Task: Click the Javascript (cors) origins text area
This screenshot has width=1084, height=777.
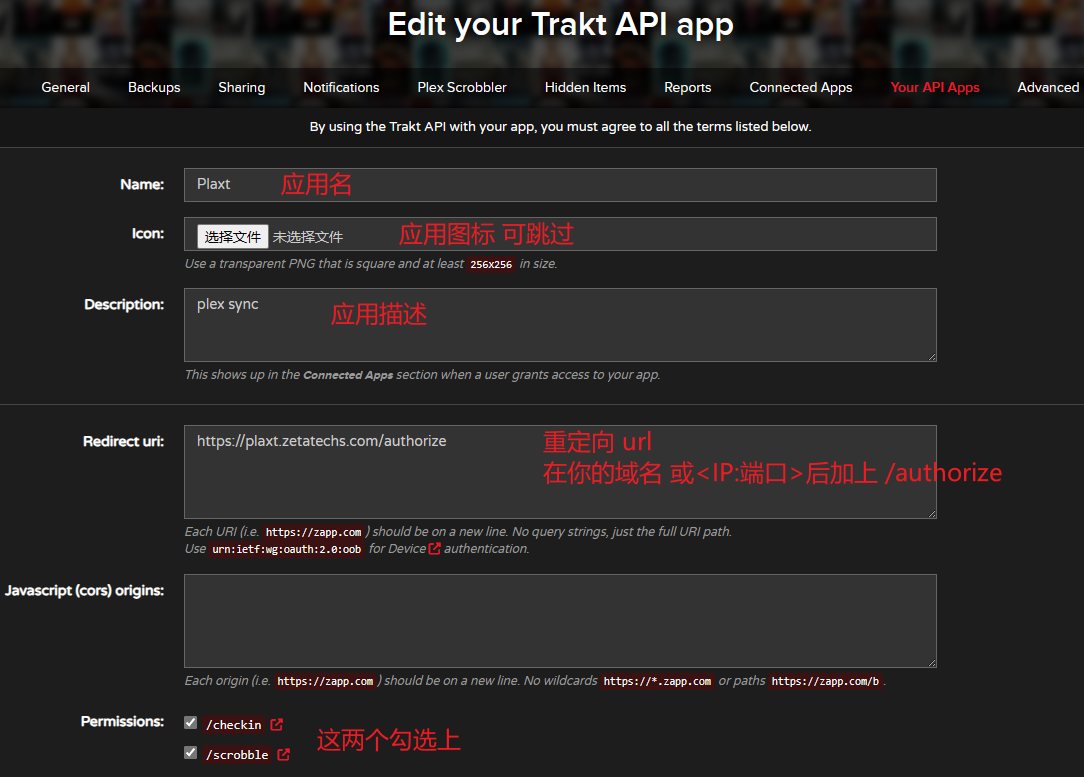Action: (560, 621)
